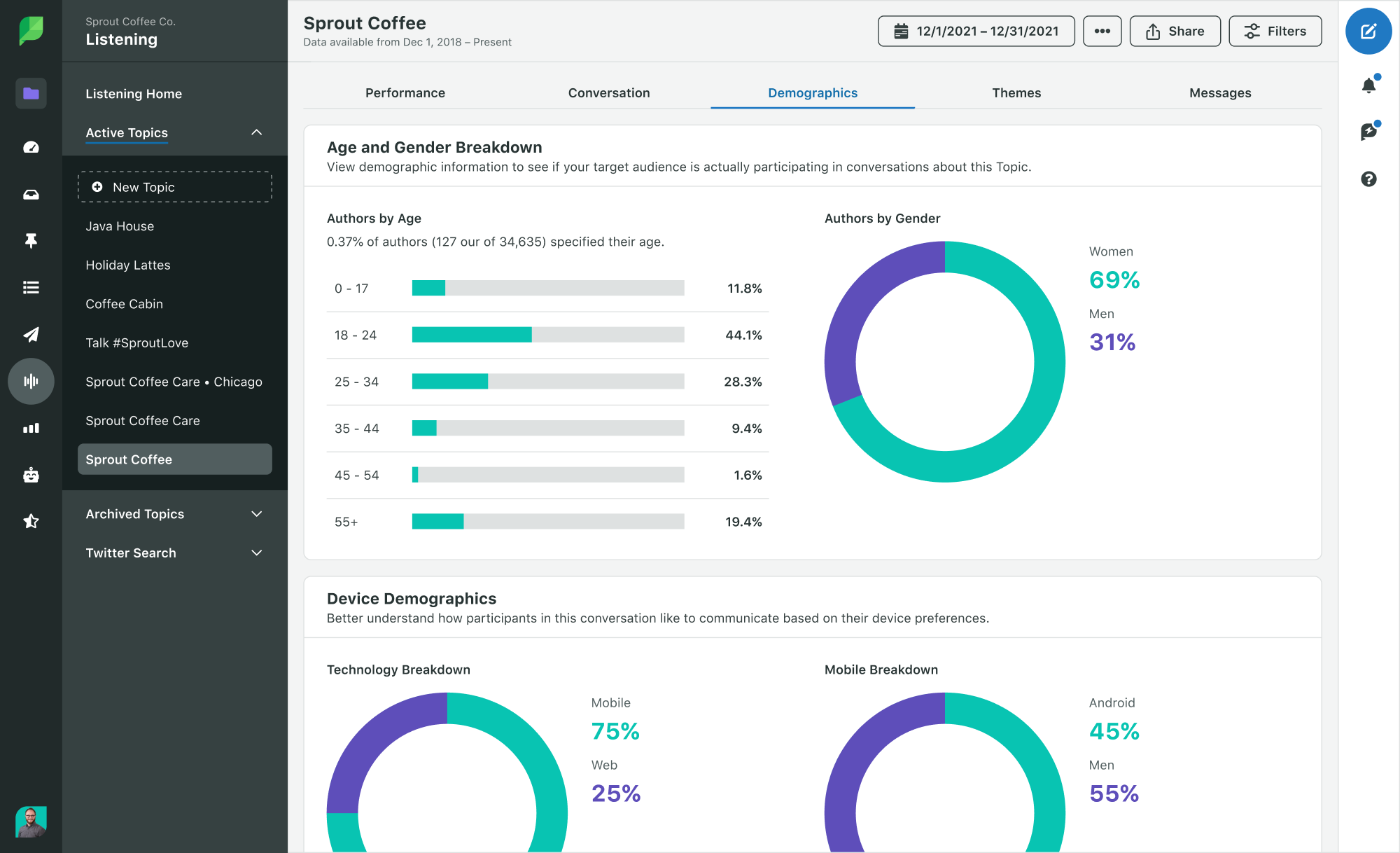Image resolution: width=1400 pixels, height=853 pixels.
Task: Click the compose/edit icon top right
Action: coord(1369,30)
